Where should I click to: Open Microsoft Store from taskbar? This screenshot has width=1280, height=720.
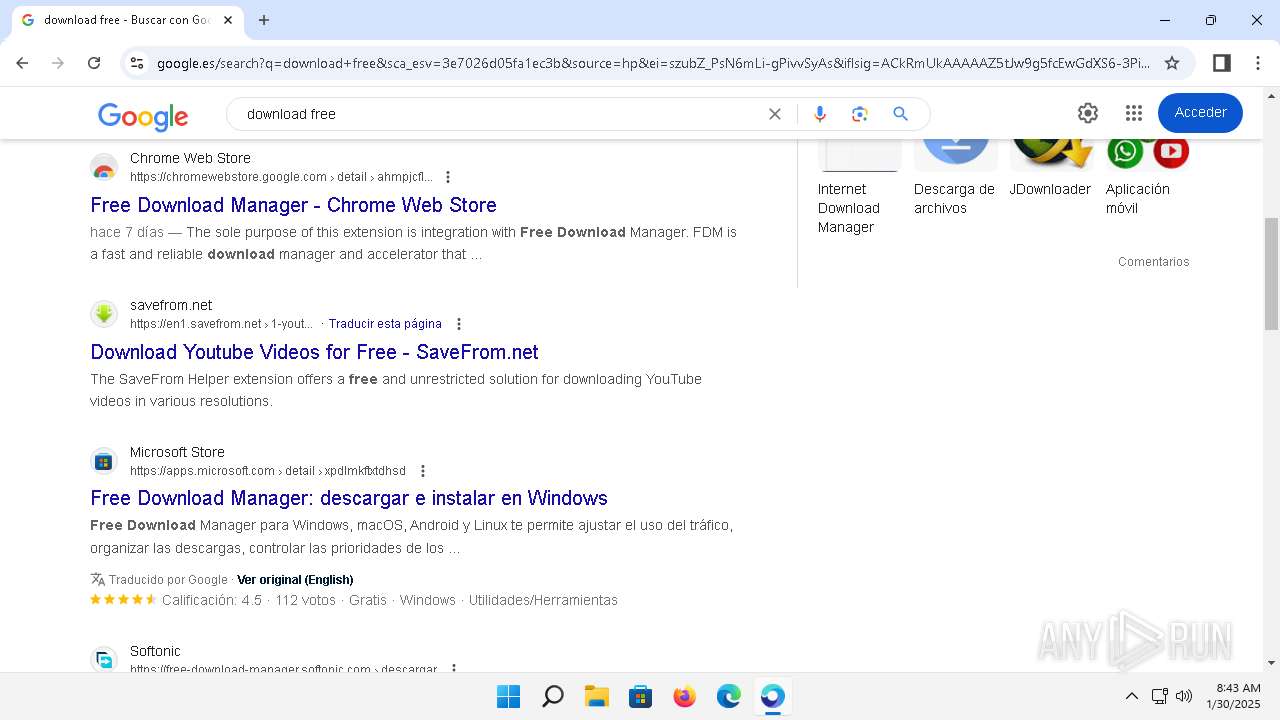pos(640,696)
